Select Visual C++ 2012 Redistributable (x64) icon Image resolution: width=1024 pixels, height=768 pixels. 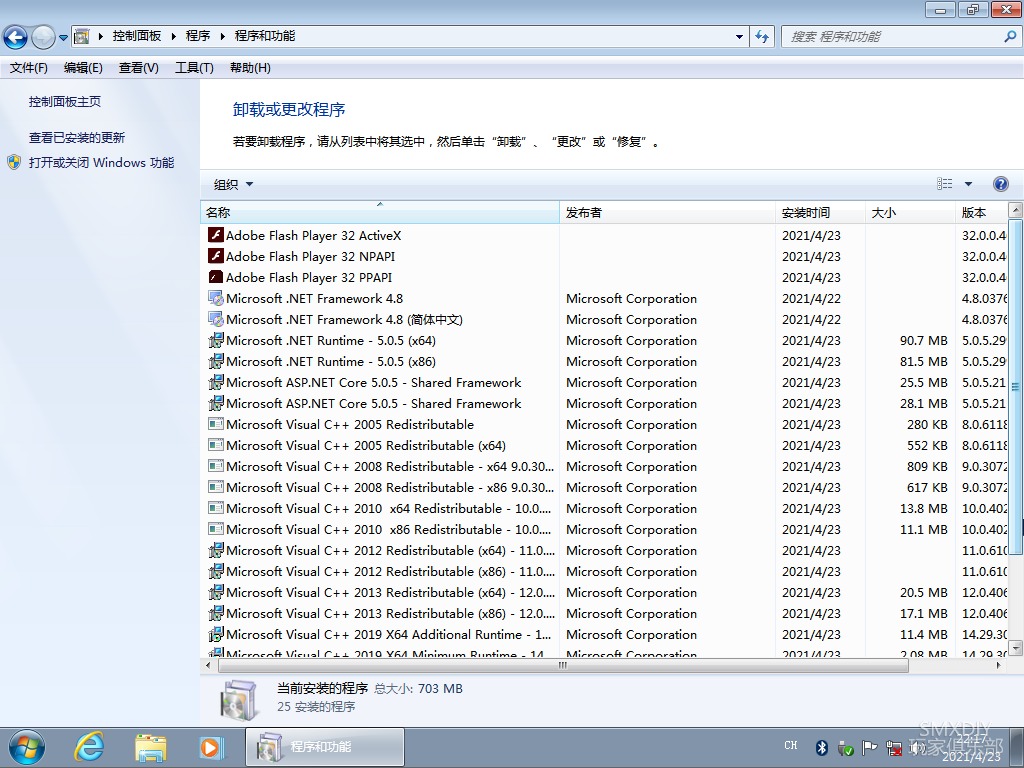pos(216,551)
